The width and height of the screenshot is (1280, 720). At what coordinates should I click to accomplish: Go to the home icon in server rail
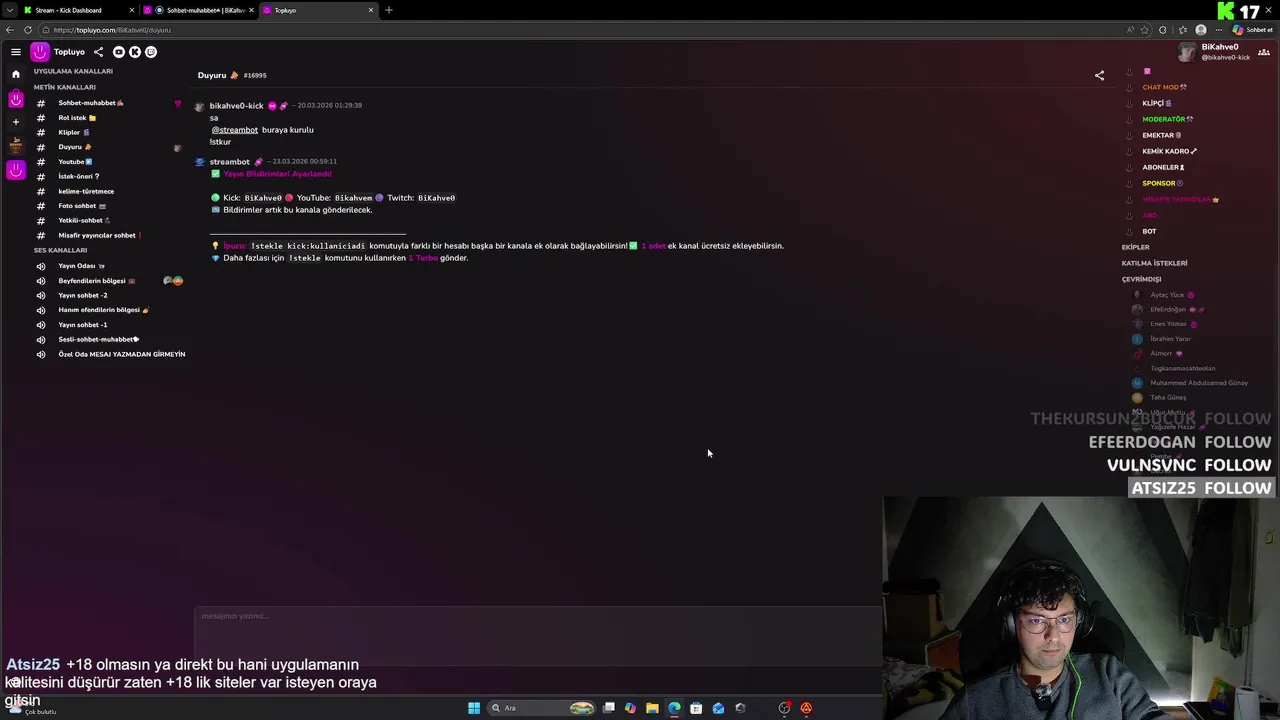(15, 74)
